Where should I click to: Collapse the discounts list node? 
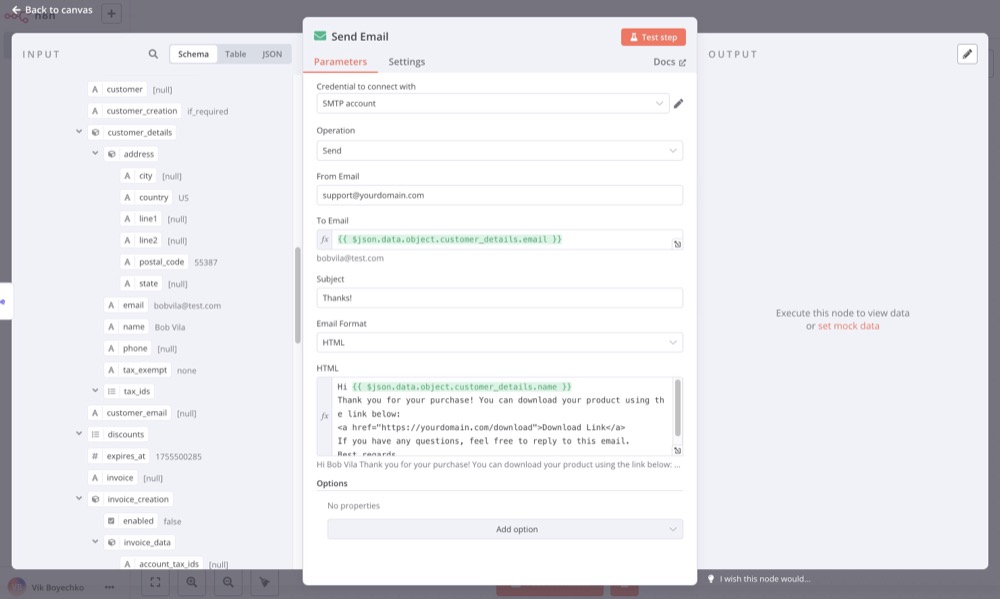pos(79,434)
